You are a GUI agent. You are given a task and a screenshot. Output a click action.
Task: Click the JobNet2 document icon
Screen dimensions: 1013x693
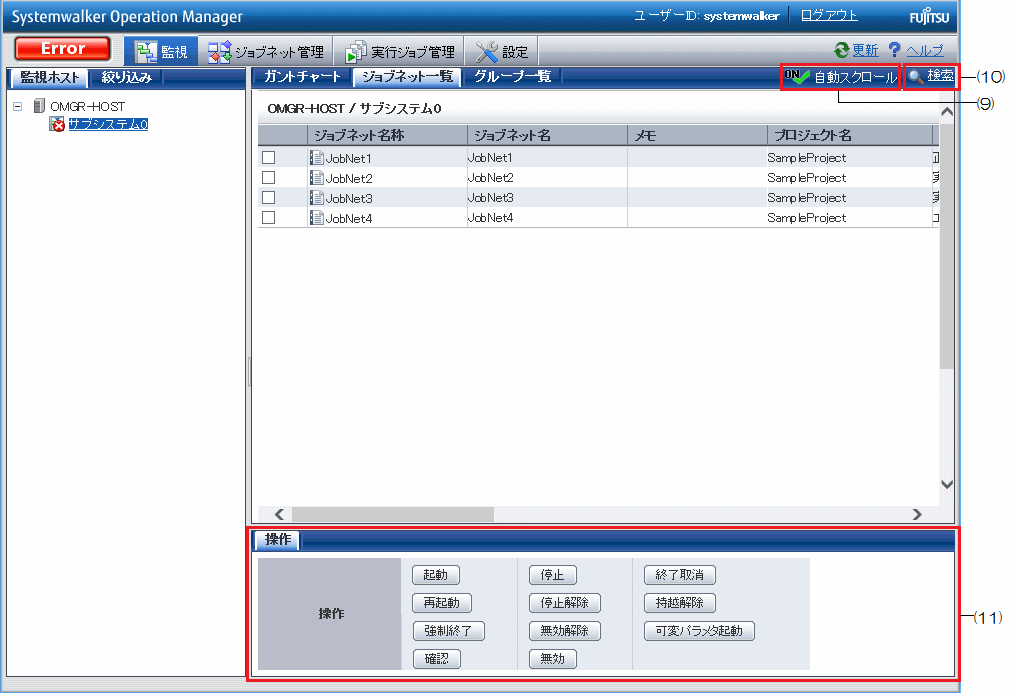(x=317, y=178)
